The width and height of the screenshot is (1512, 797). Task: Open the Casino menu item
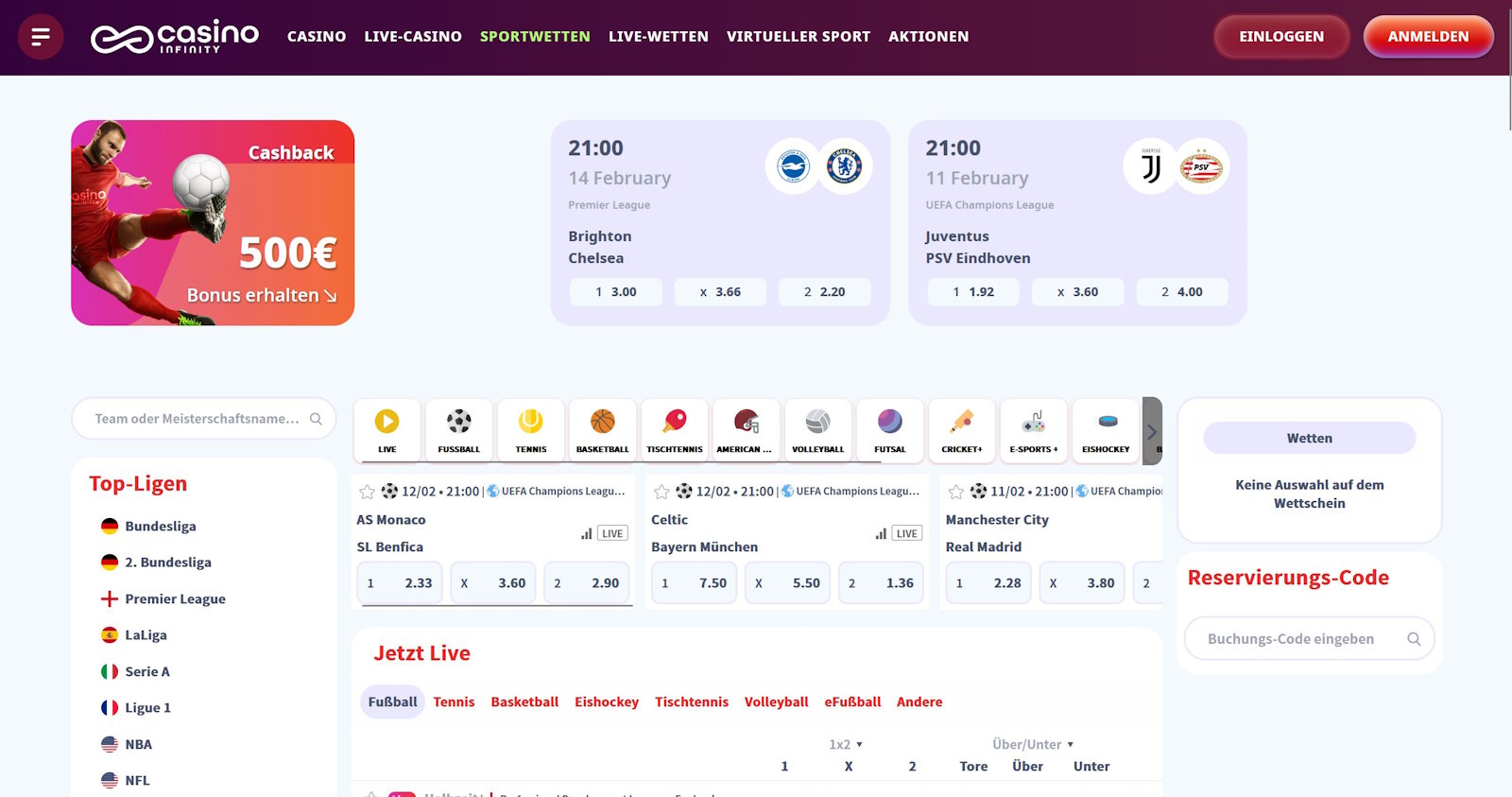(x=317, y=37)
